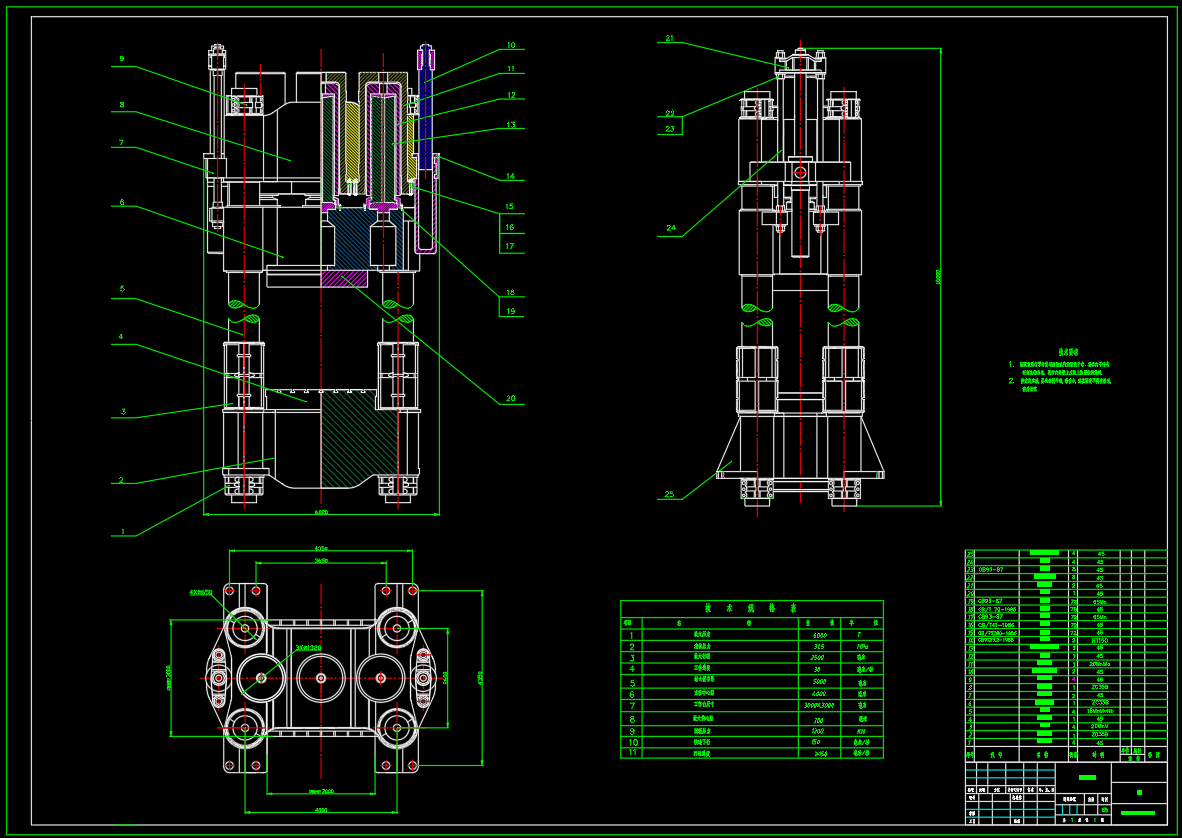Select the 3650 dimension above the plan view
The height and width of the screenshot is (838, 1182).
[320, 561]
